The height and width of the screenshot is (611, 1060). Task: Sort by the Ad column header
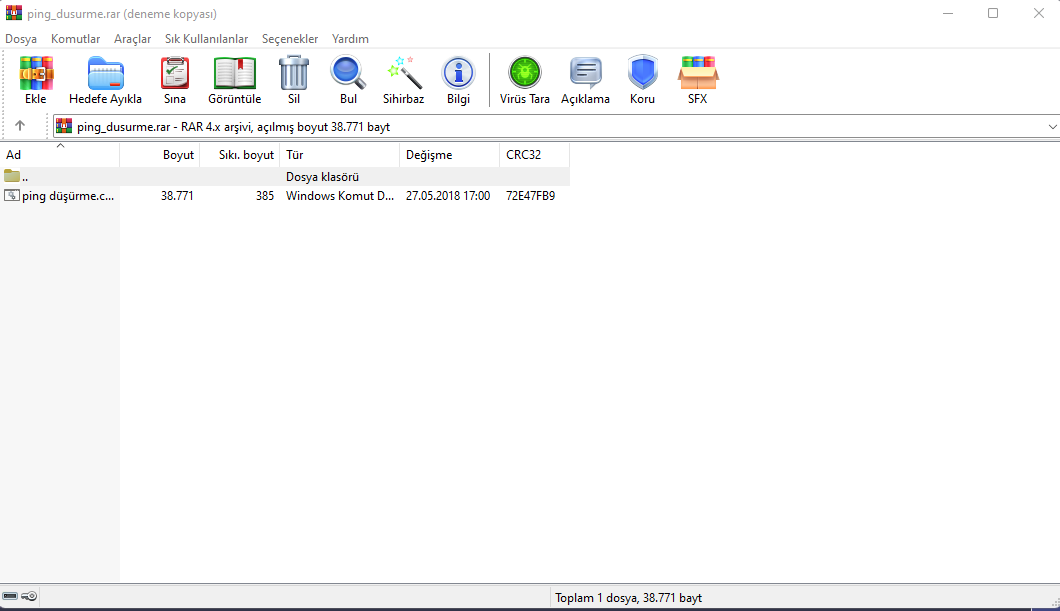pyautogui.click(x=59, y=155)
